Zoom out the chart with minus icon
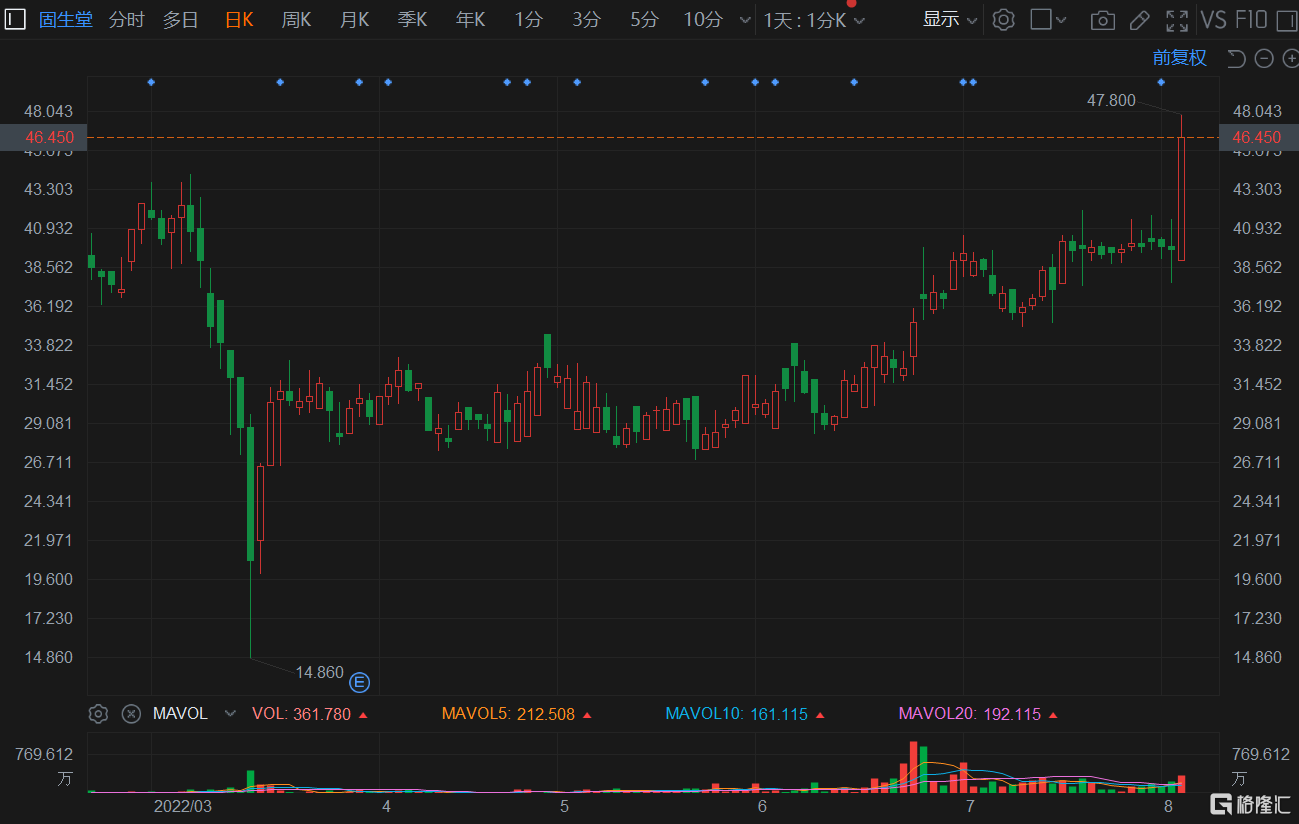 coord(1264,58)
